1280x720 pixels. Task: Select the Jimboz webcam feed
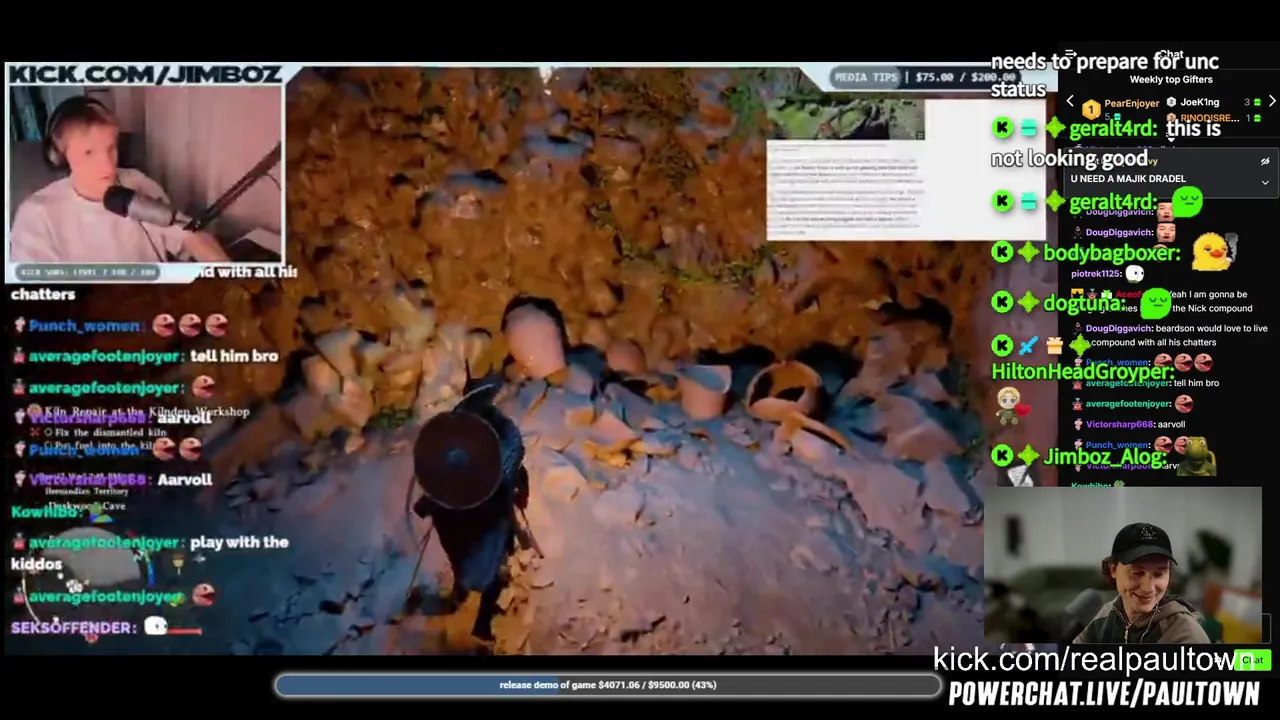click(x=146, y=173)
